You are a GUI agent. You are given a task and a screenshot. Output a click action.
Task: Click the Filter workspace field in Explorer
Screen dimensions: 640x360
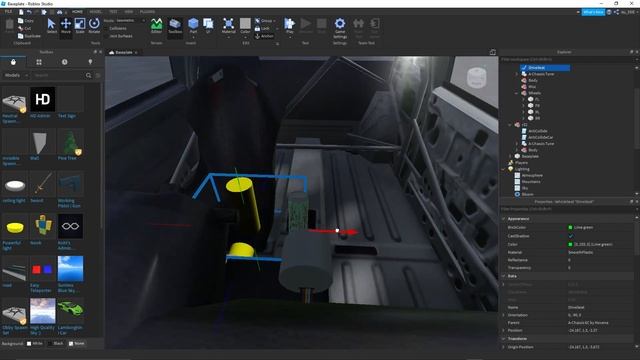(567, 60)
